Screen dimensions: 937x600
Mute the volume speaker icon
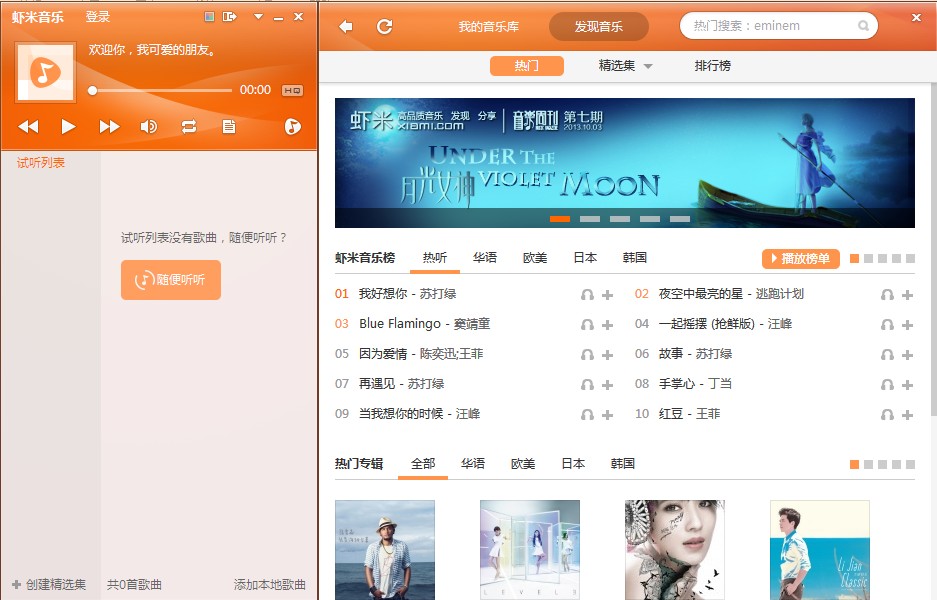[149, 126]
